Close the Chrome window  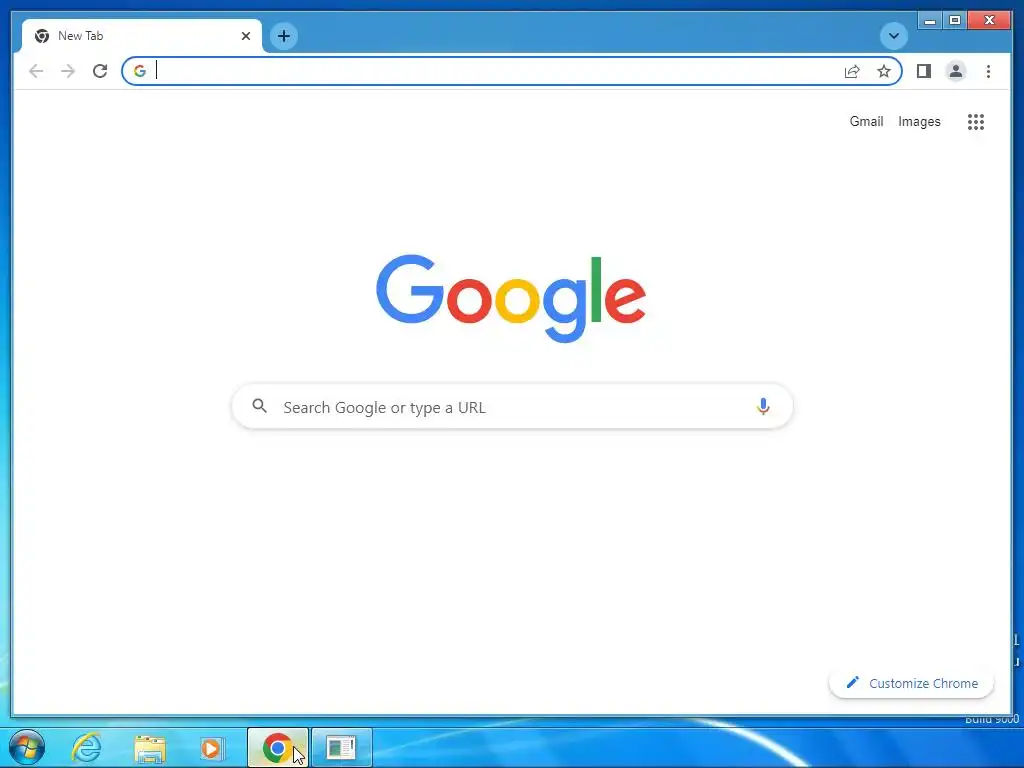pos(989,21)
